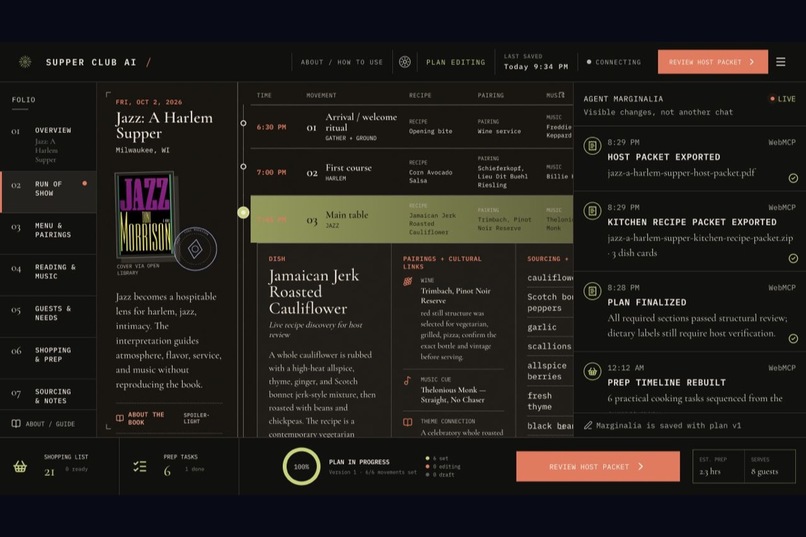Click the prep tasks checklist icon

[140, 467]
